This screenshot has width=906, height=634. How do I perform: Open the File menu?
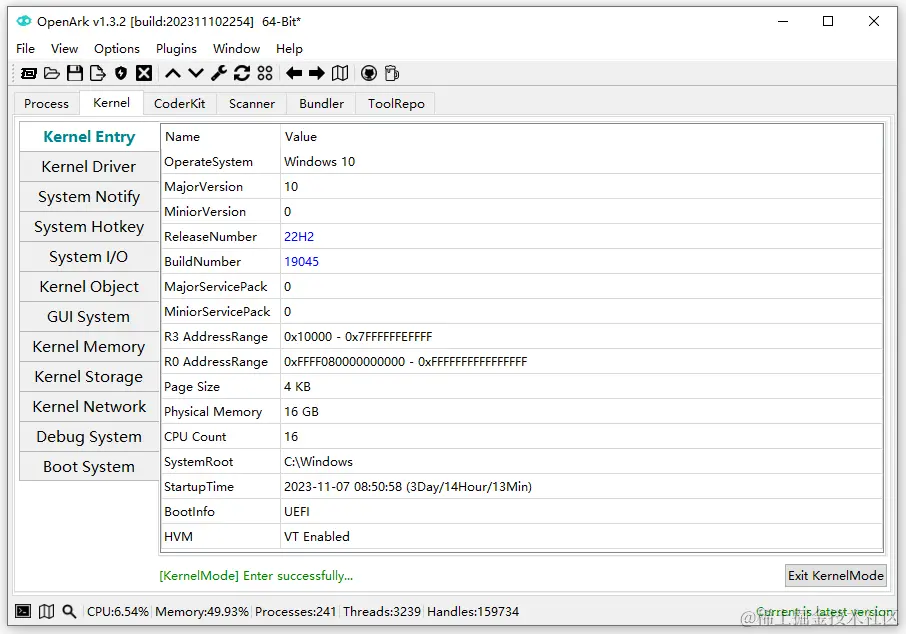[x=25, y=49]
